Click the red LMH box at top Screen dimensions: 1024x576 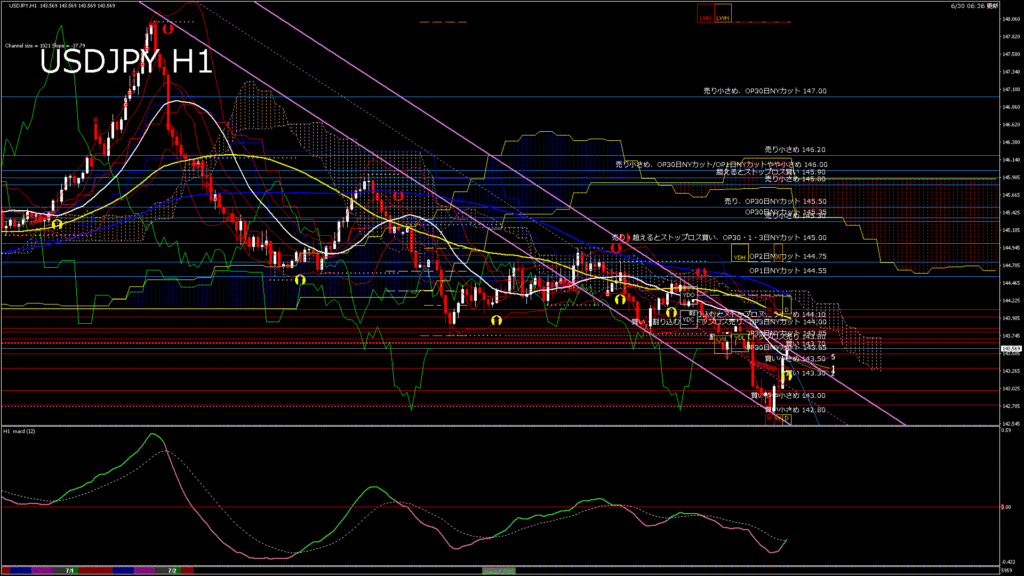(x=705, y=14)
